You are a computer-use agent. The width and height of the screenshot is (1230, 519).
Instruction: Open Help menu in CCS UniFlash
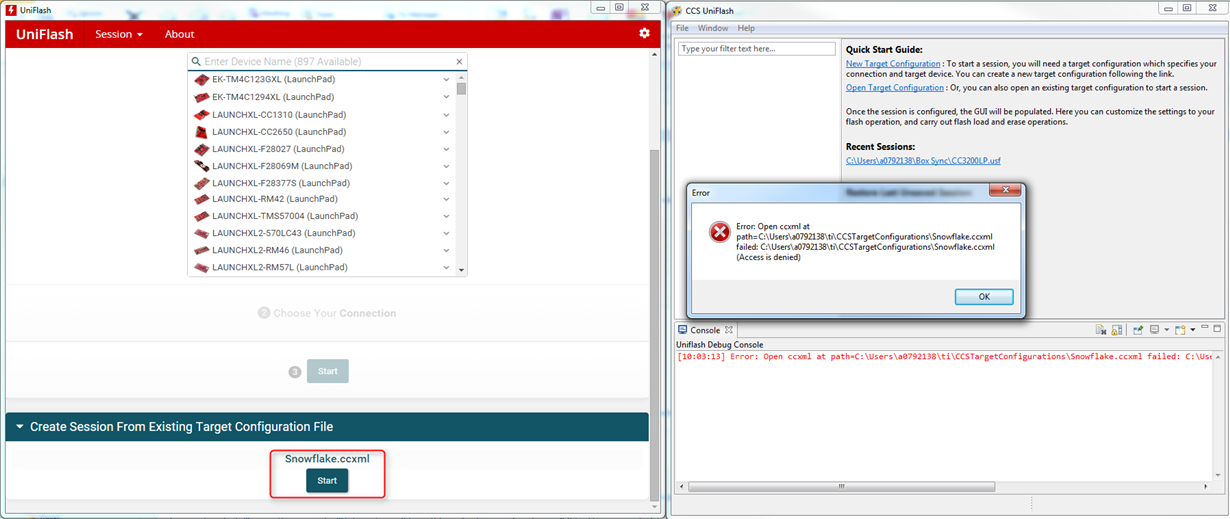pos(746,28)
